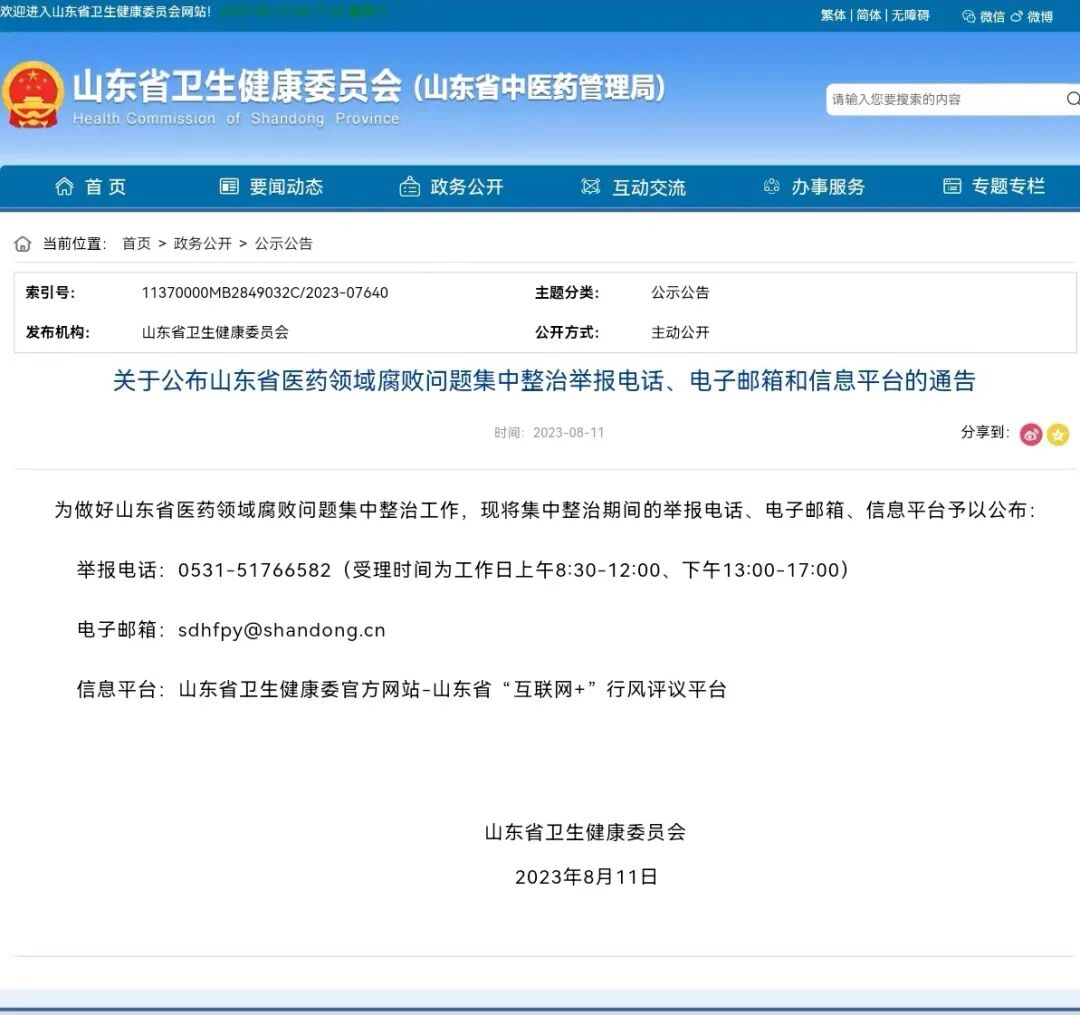Click the notice headline 关于公布山东省医药领域腐败问题
The width and height of the screenshot is (1080, 1015).
544,381
